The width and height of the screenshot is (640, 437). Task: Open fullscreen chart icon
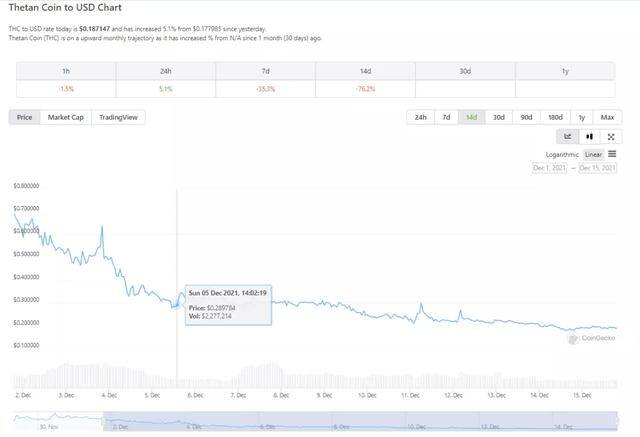[611, 137]
